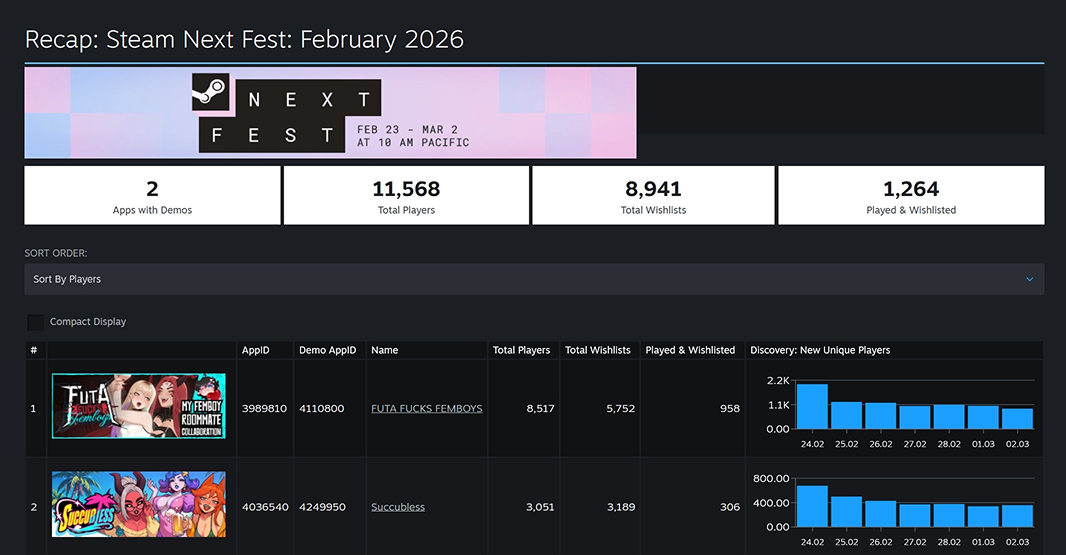Select the 02.03 bar in Succubless chart
The height and width of the screenshot is (555, 1066).
click(x=1017, y=516)
